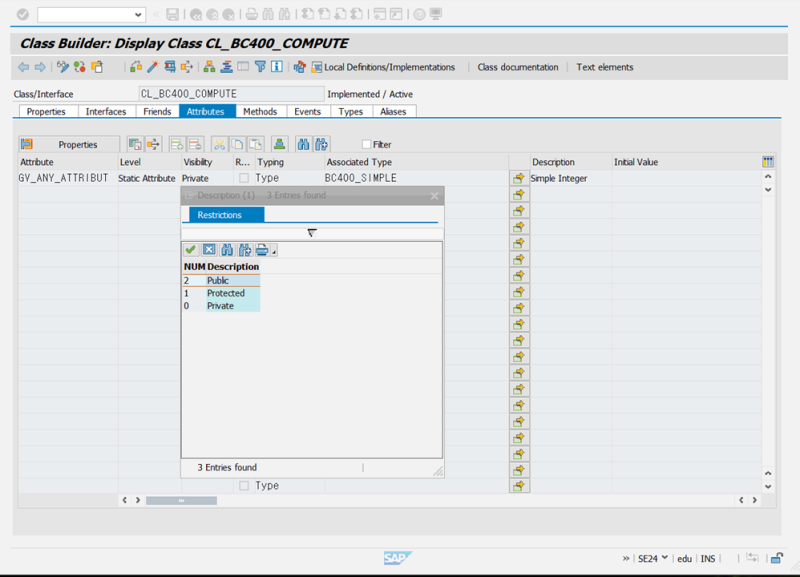
Task: Toggle the Read-Only checkbox for GV_ANY_ATTRIBUT
Action: pyautogui.click(x=244, y=178)
